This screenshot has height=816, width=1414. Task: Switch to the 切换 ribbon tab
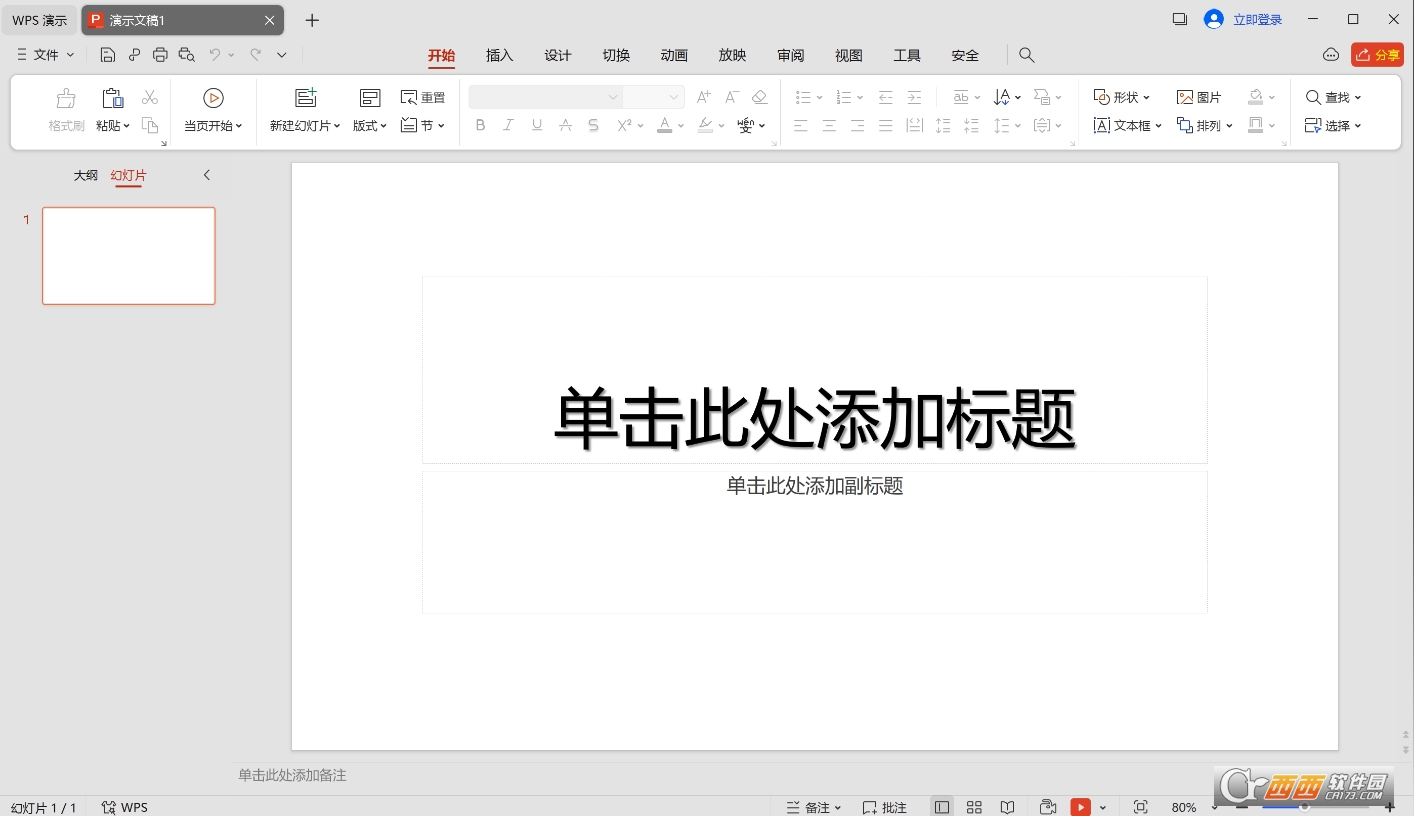coord(616,55)
